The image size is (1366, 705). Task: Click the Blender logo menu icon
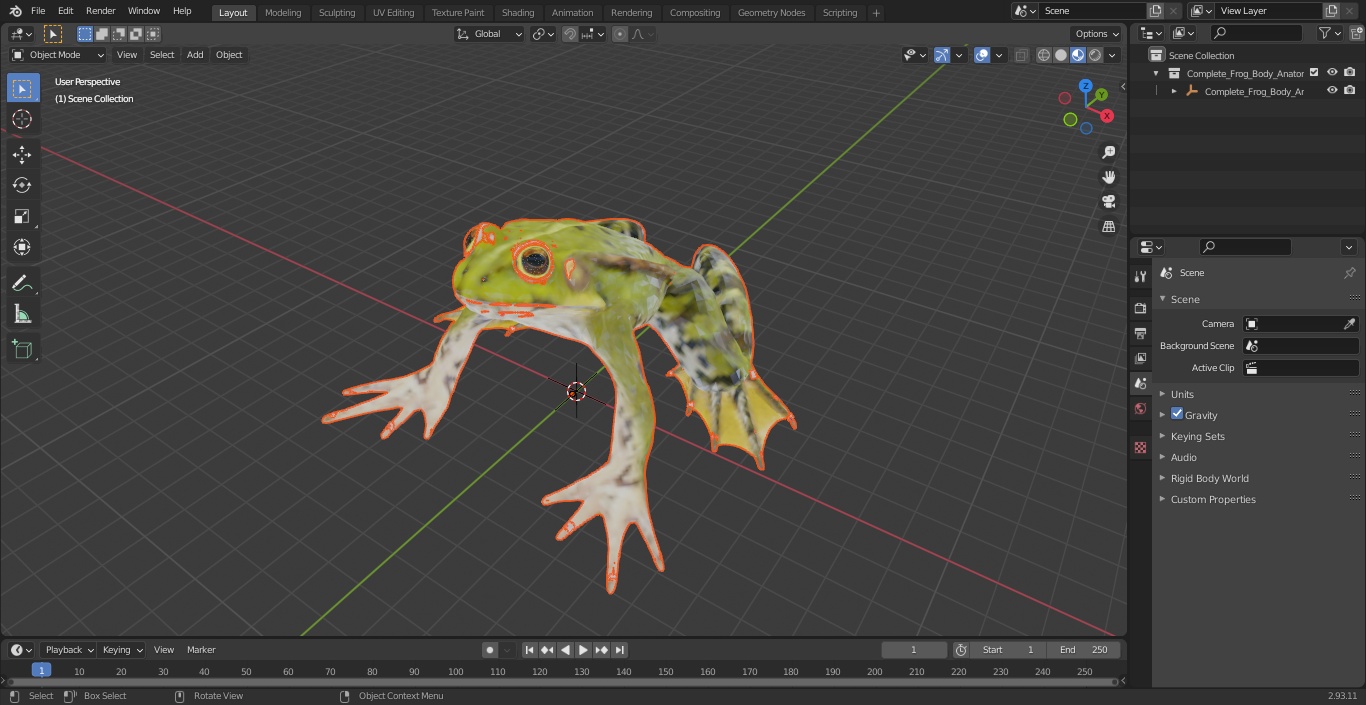tap(15, 11)
